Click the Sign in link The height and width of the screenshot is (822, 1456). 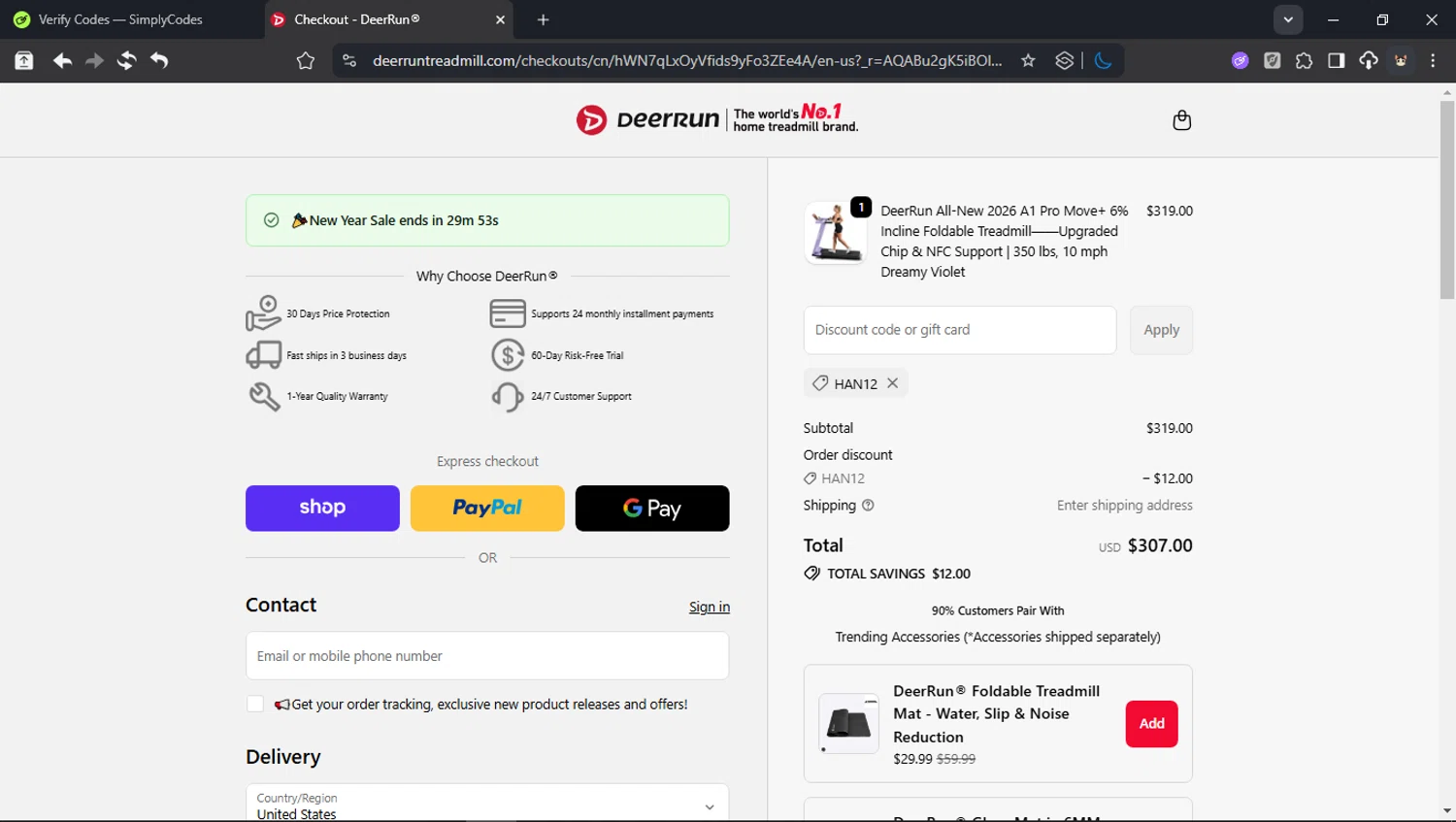709,608
